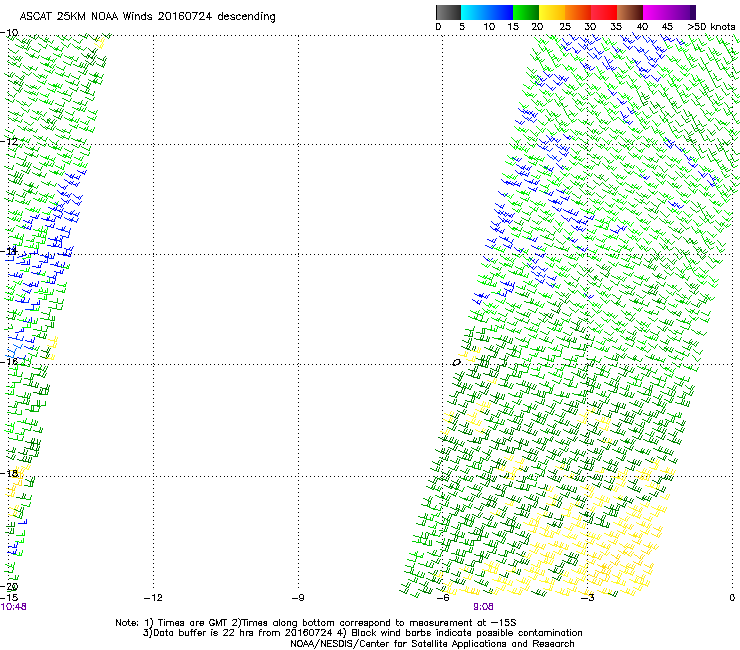
Task: Click the yellow 20–25 knots color segment
Action: click(x=552, y=12)
